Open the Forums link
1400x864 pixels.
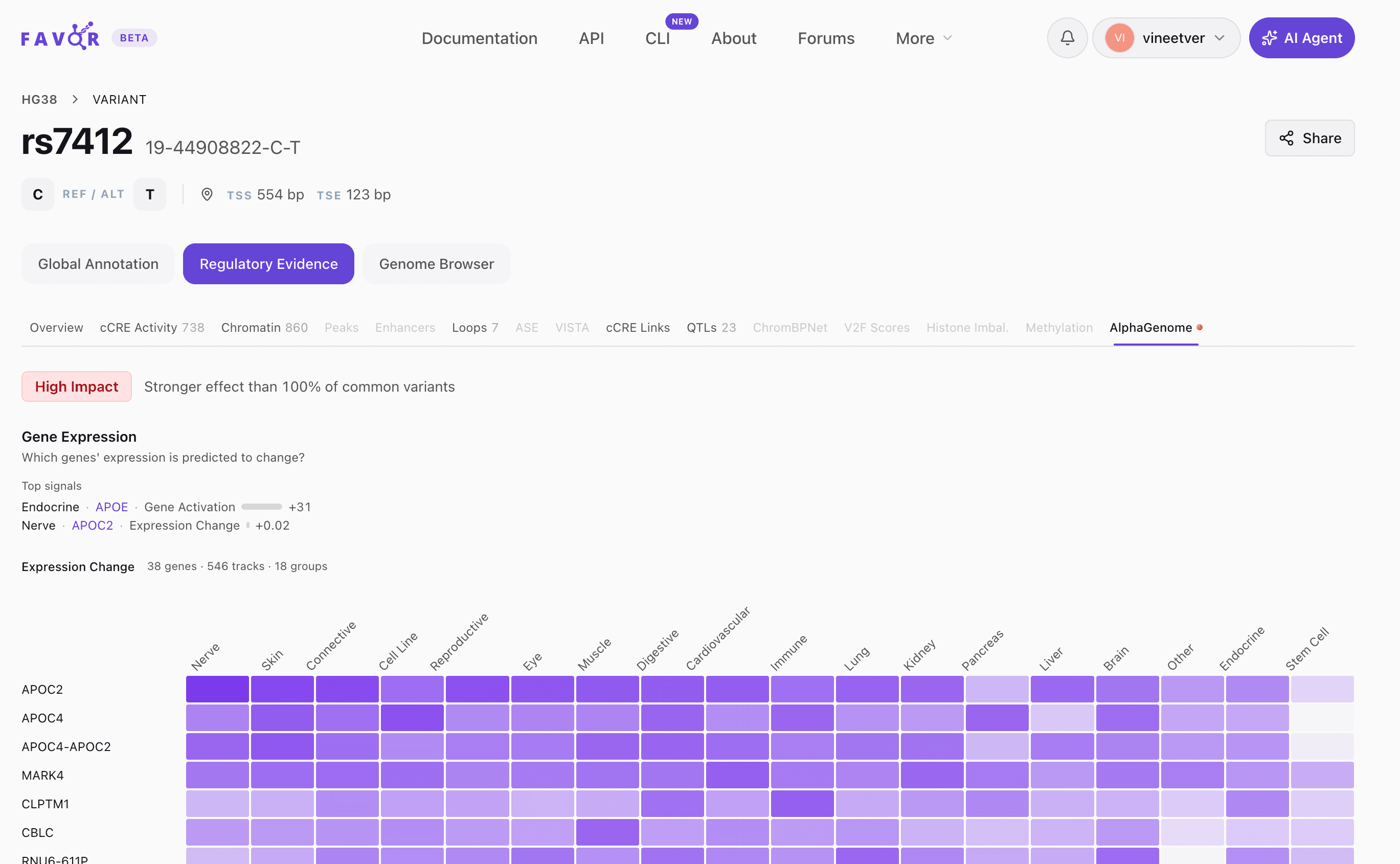point(826,38)
